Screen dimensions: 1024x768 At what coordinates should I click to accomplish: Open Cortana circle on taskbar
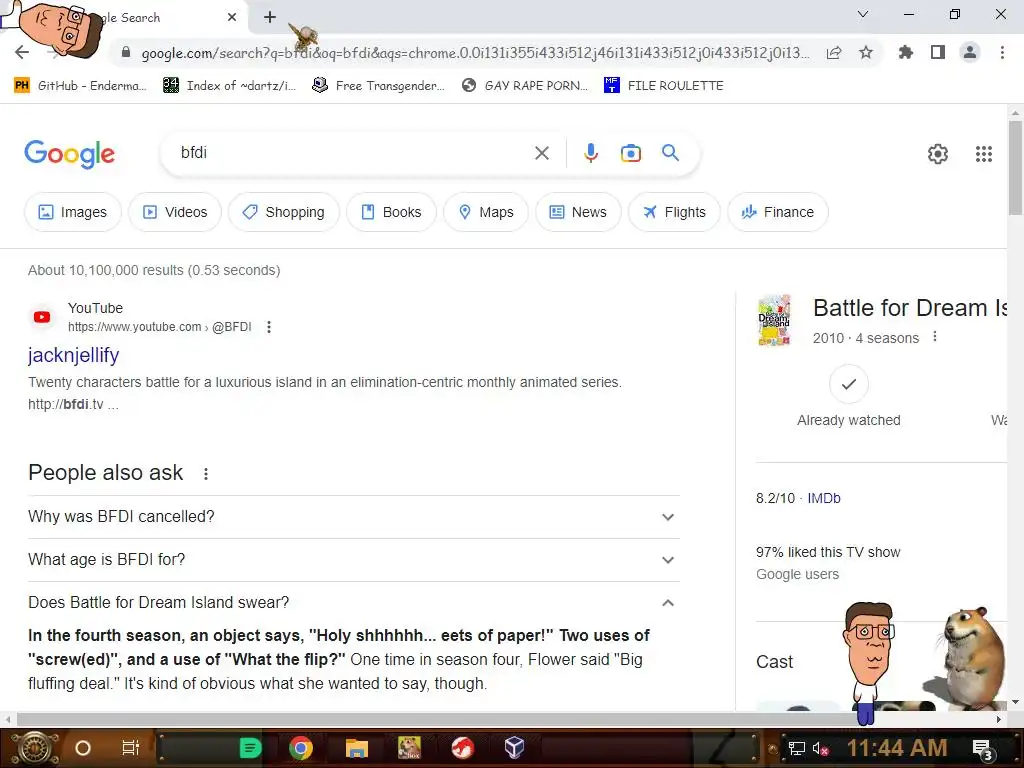(x=83, y=748)
